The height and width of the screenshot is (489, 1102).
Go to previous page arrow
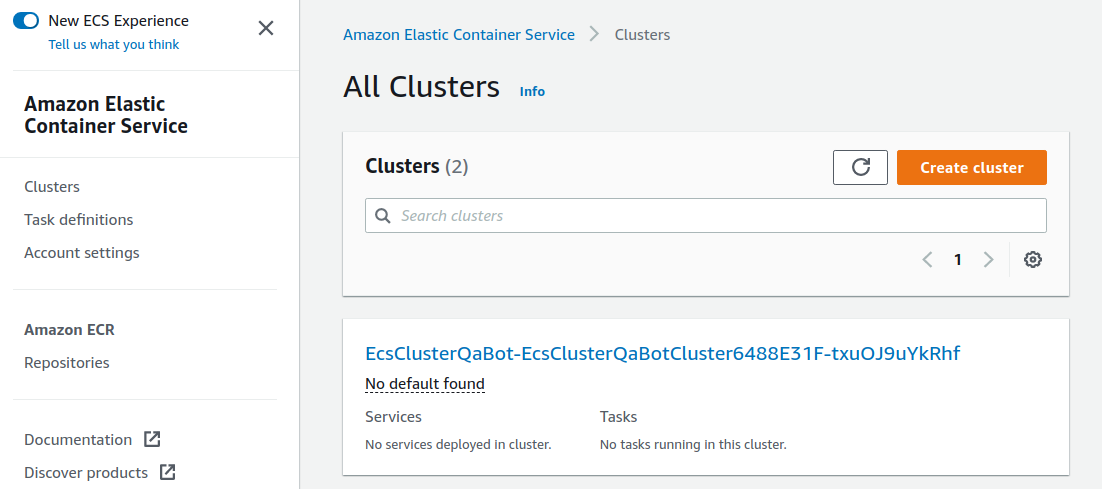click(927, 260)
